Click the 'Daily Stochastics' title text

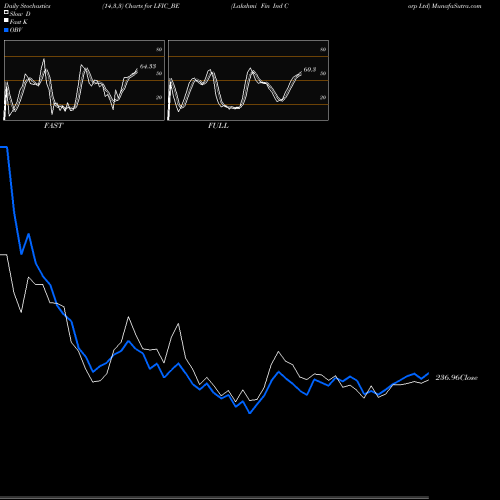[x=27, y=6]
